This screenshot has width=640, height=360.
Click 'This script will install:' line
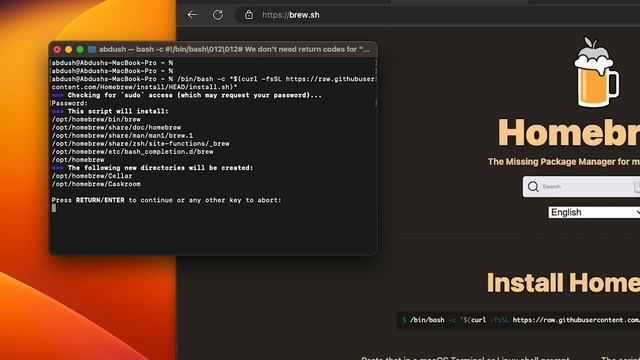[x=110, y=111]
